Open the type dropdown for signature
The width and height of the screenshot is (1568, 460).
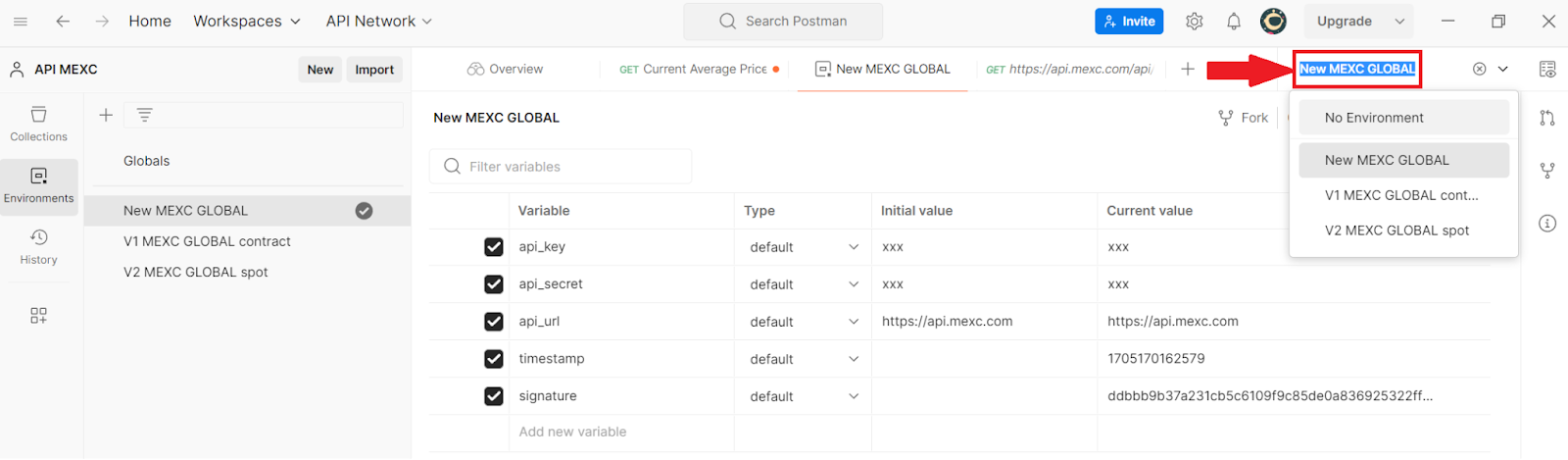[x=804, y=396]
